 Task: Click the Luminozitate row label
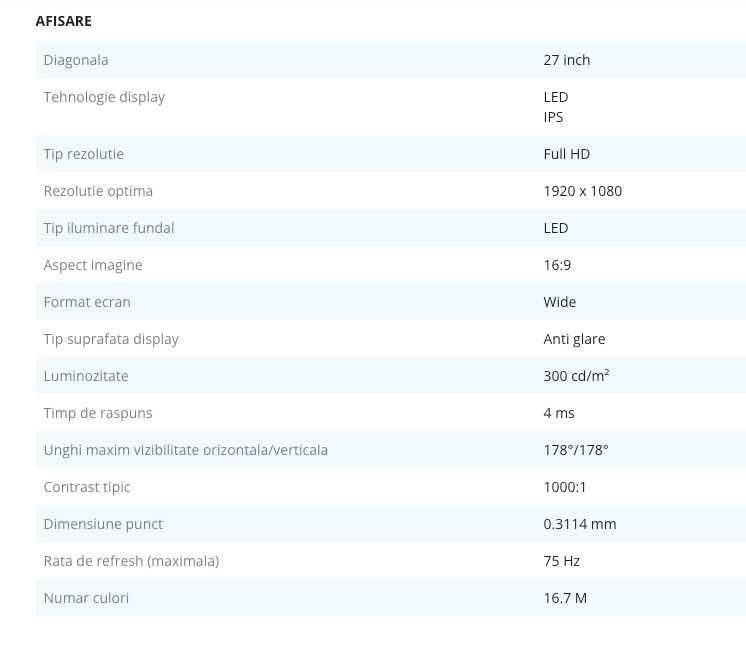tap(86, 376)
